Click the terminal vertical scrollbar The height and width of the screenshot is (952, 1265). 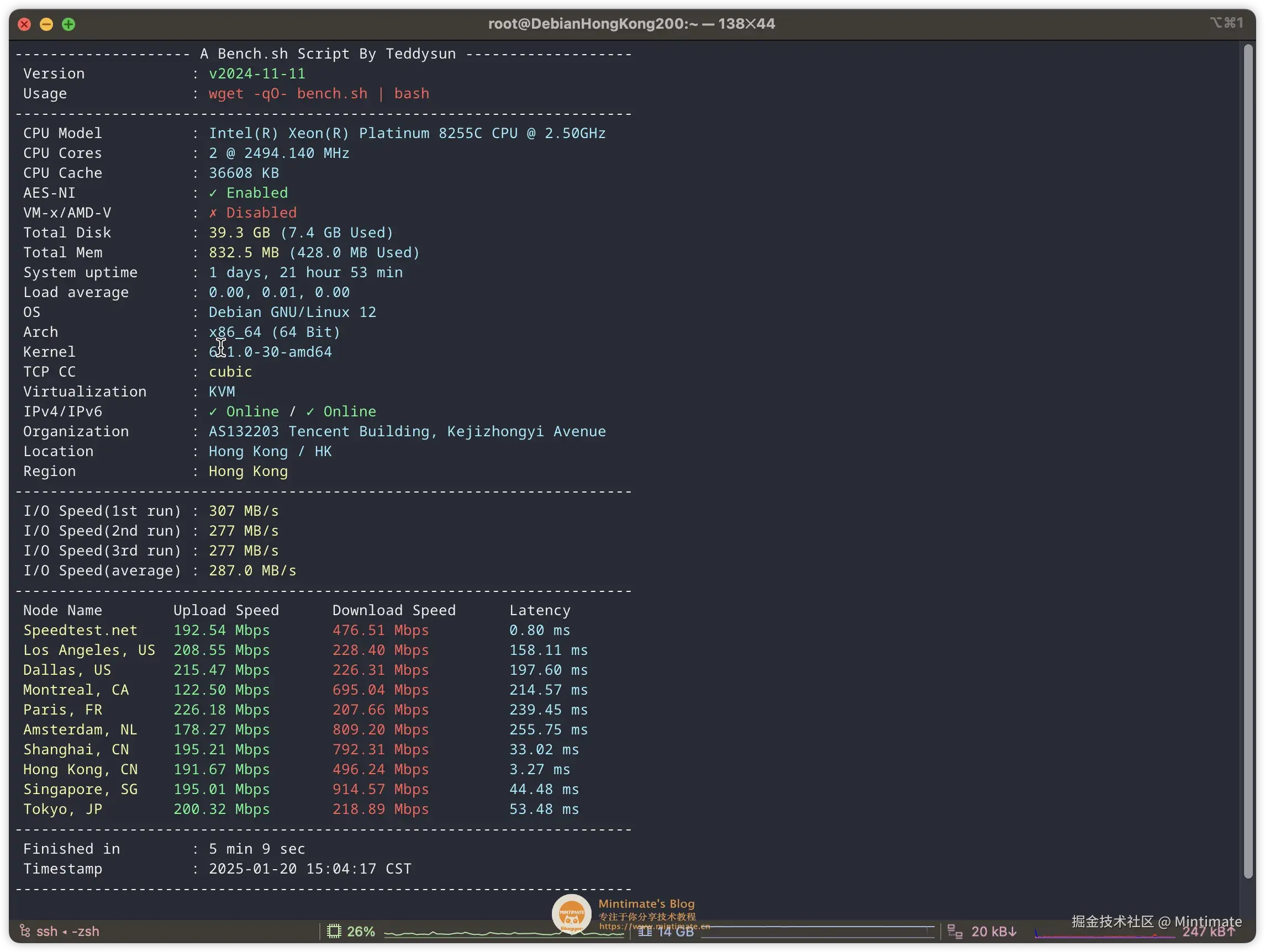coord(1248,457)
